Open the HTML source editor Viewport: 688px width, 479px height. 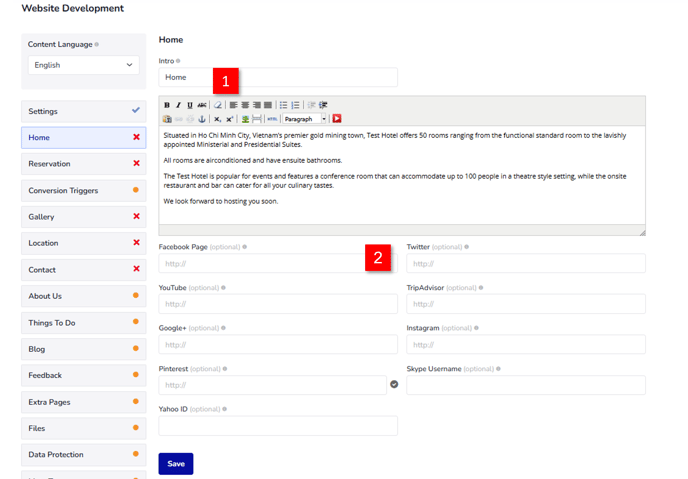(272, 119)
